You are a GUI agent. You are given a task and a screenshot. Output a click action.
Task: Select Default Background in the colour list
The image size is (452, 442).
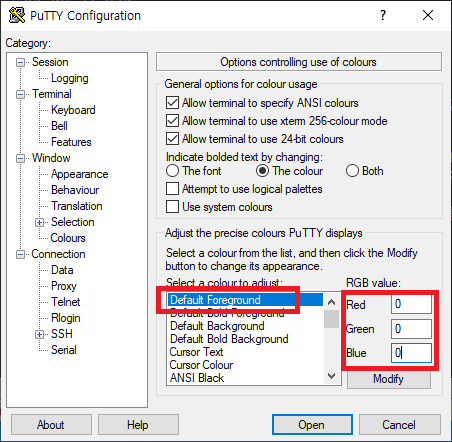coord(217,326)
